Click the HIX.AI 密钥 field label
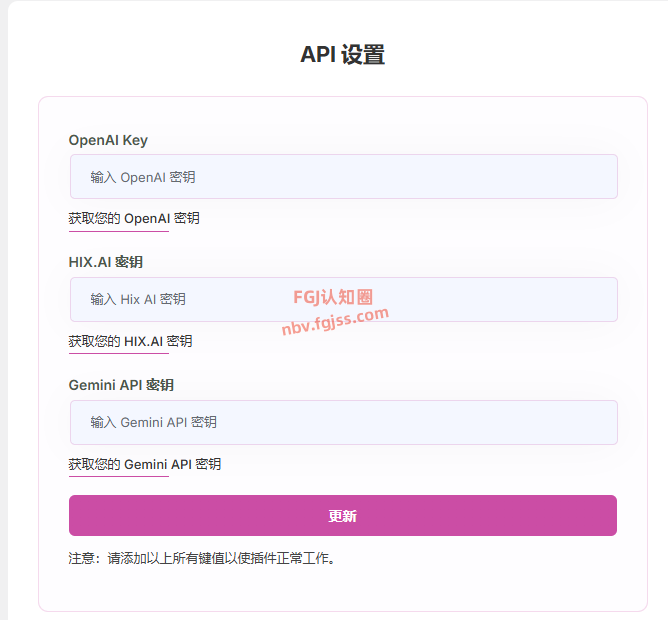668x620 pixels. (105, 262)
